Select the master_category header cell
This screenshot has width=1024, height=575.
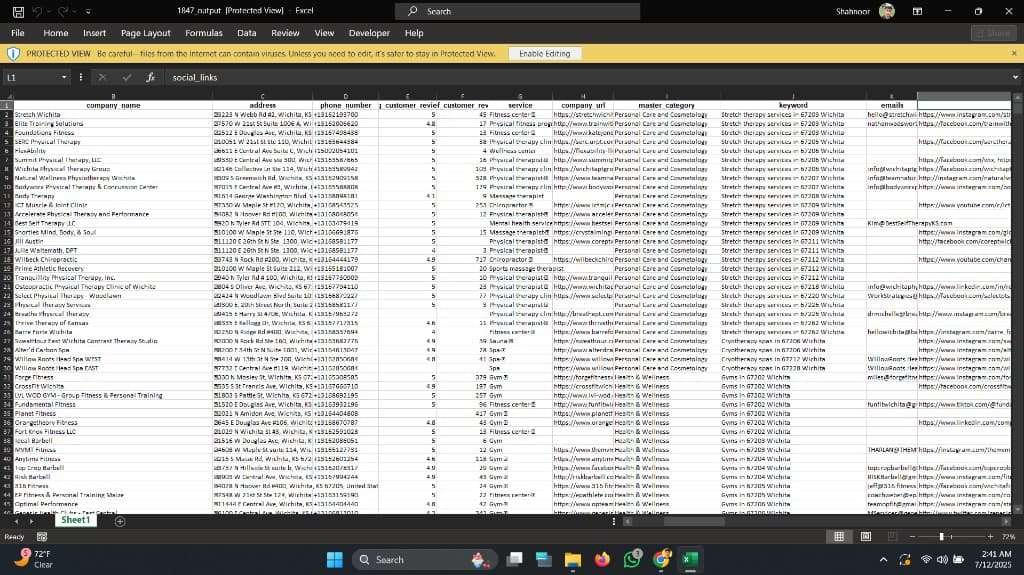pyautogui.click(x=666, y=105)
